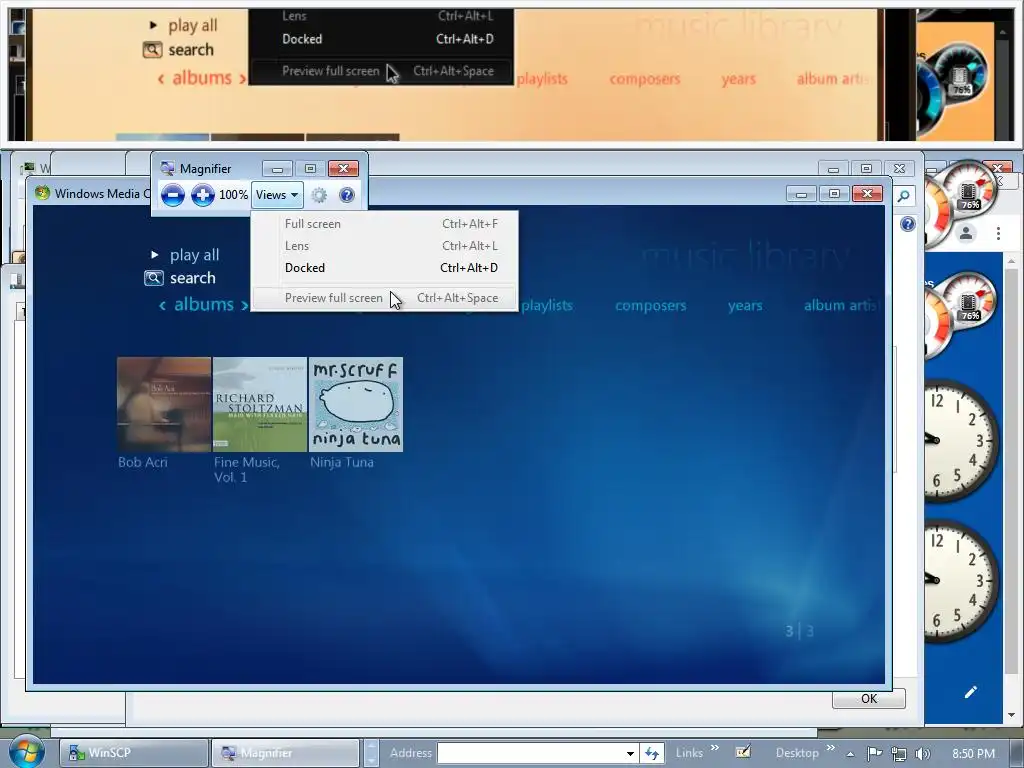This screenshot has width=1024, height=768.
Task: Click the Magnifier taskbar button
Action: tap(285, 752)
